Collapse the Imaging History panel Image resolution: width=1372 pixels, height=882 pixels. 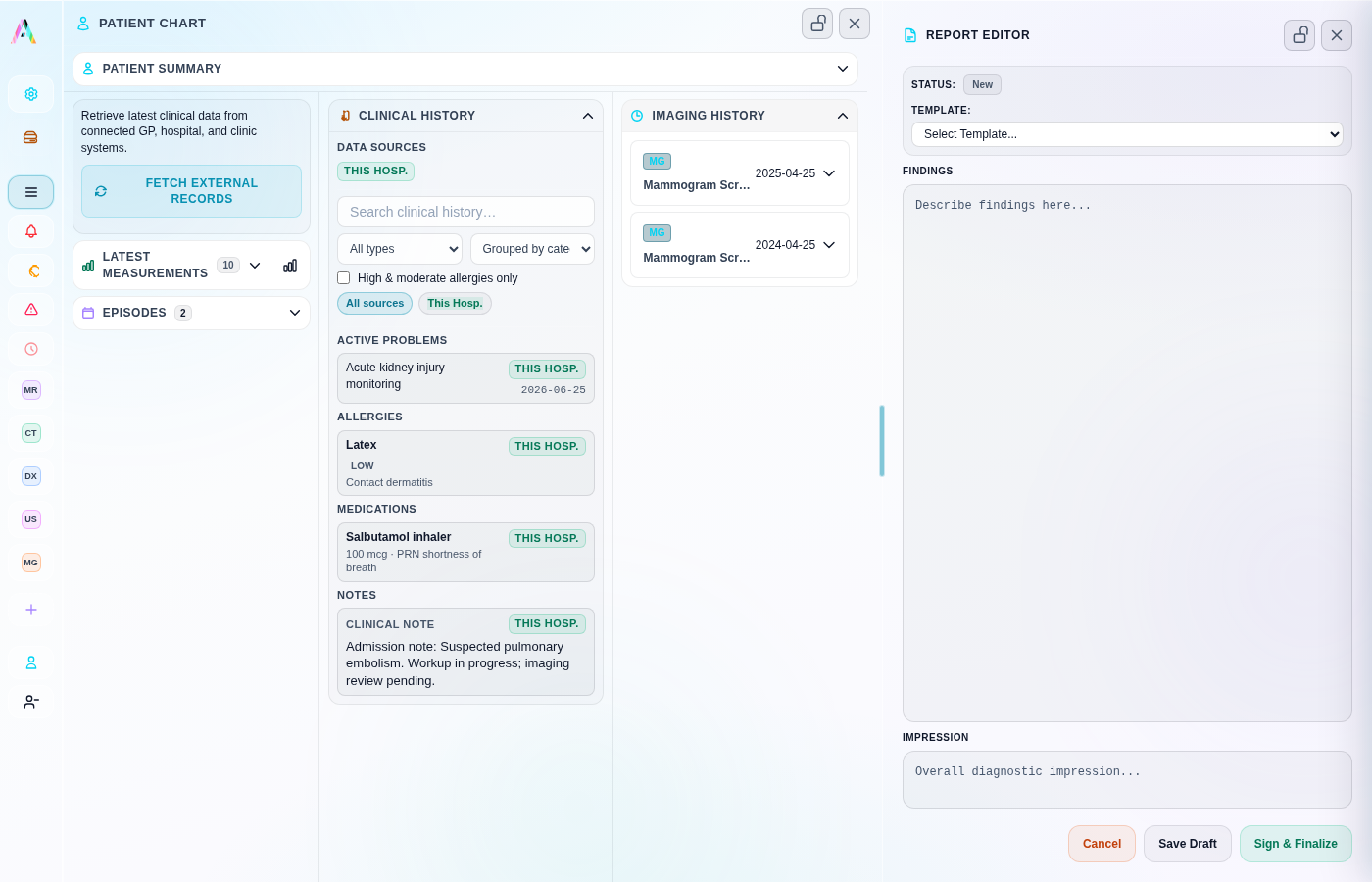pyautogui.click(x=843, y=116)
